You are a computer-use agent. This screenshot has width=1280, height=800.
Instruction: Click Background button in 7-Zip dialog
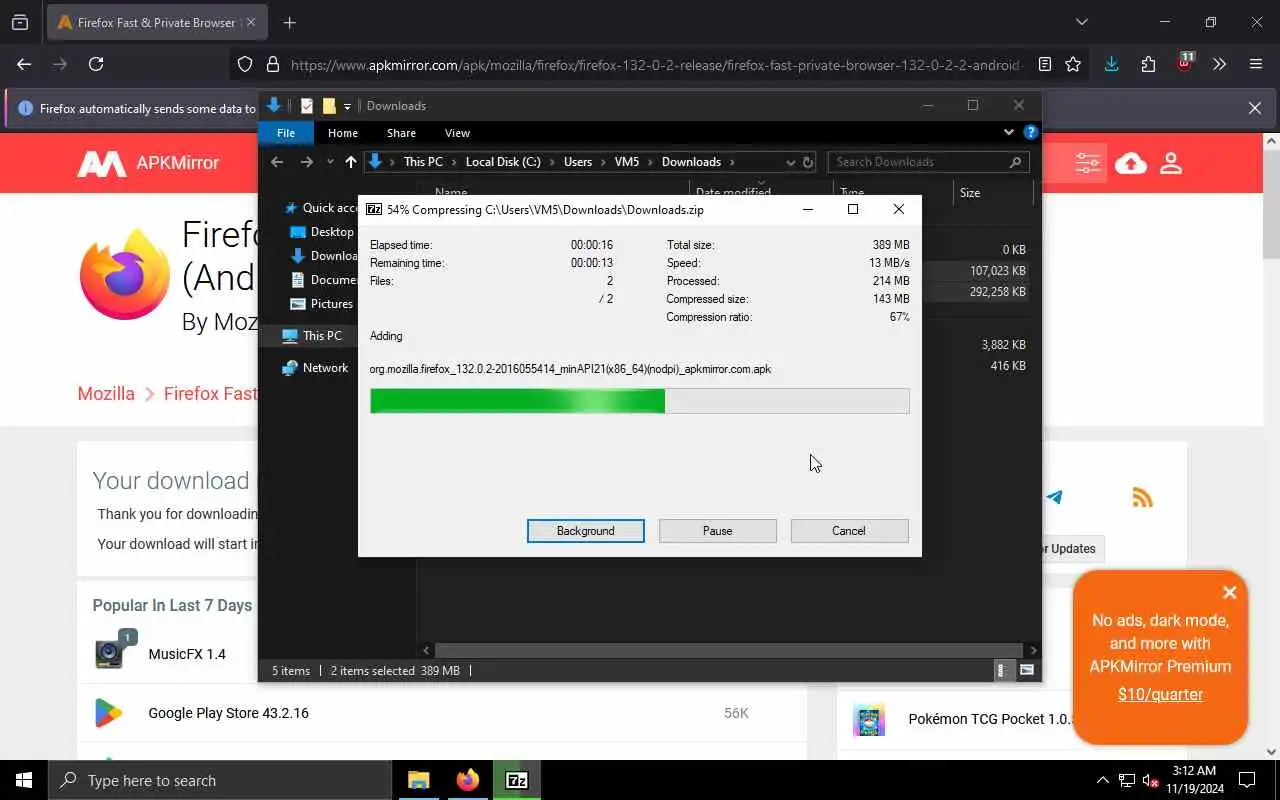click(x=586, y=531)
